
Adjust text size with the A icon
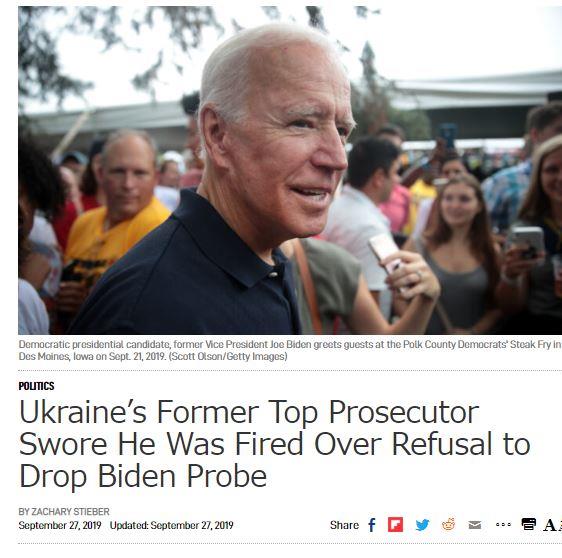tap(552, 525)
